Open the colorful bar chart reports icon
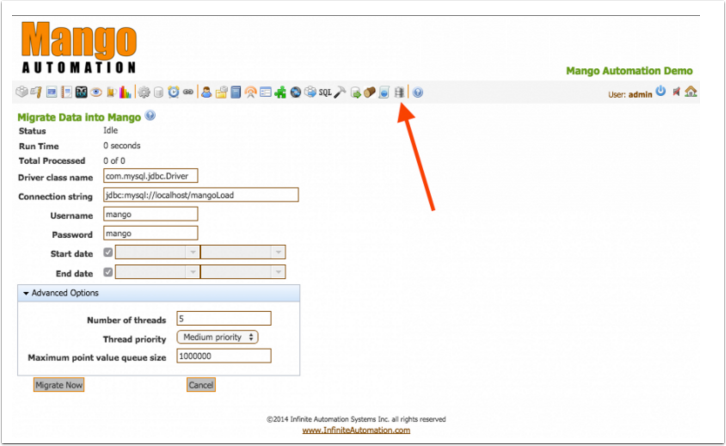This screenshot has width=726, height=446. tap(125, 92)
